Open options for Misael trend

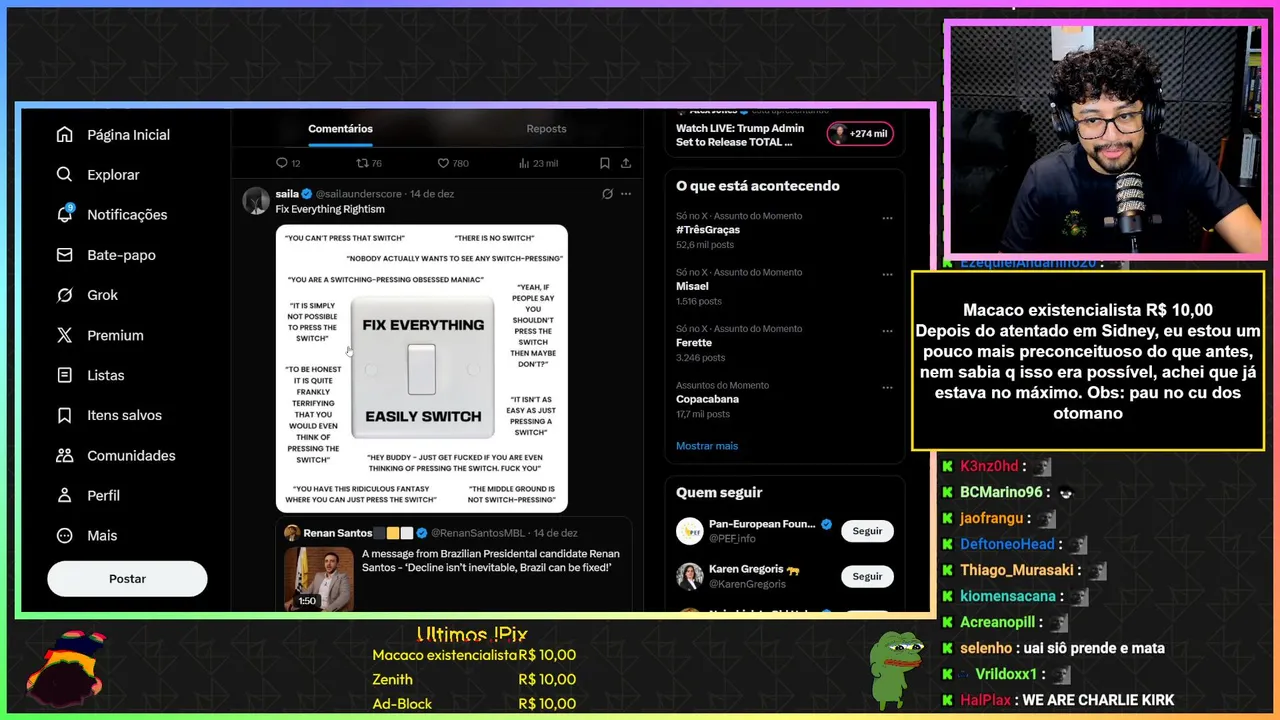[887, 274]
